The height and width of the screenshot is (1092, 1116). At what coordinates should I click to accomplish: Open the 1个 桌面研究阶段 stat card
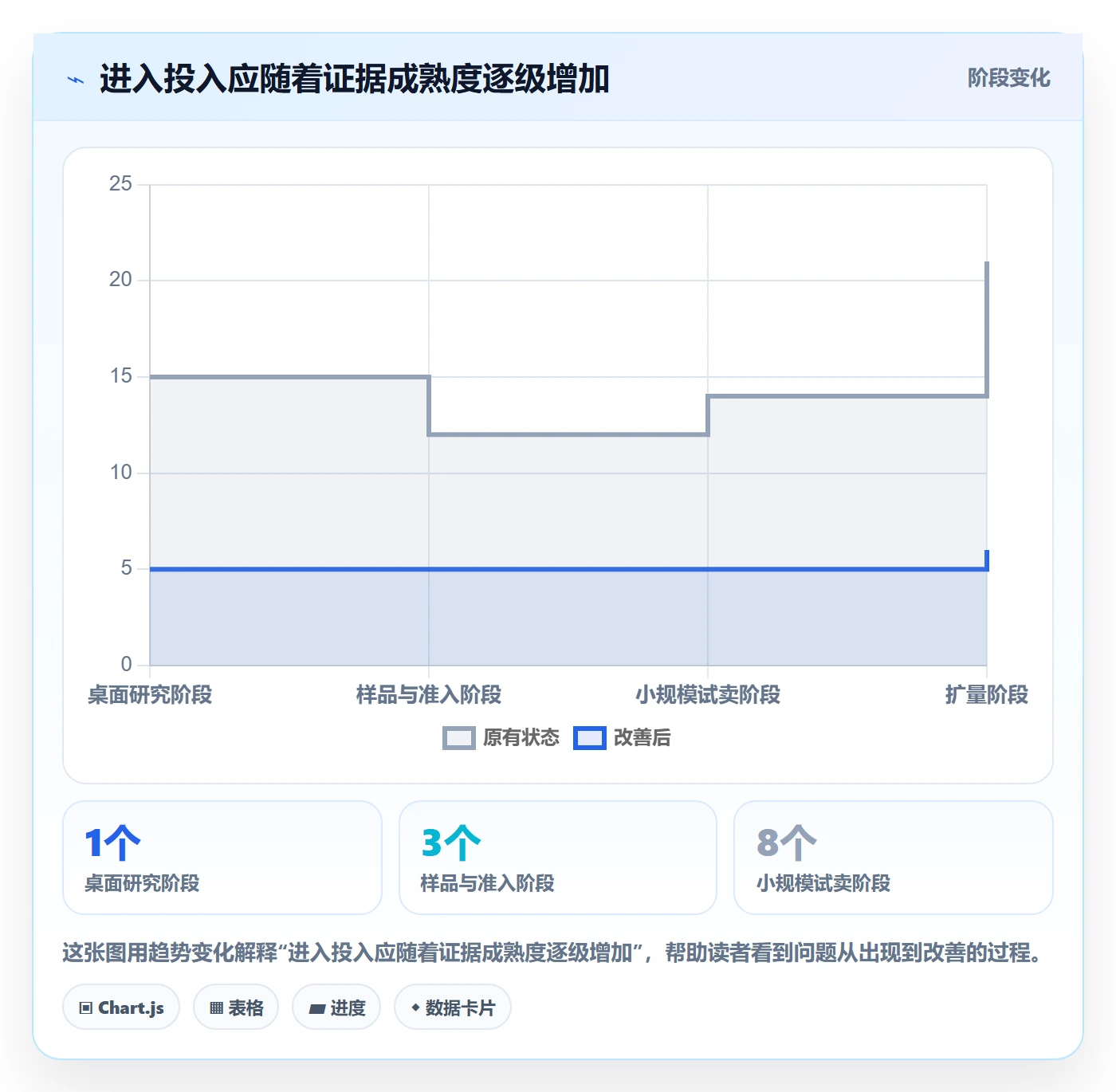point(222,858)
